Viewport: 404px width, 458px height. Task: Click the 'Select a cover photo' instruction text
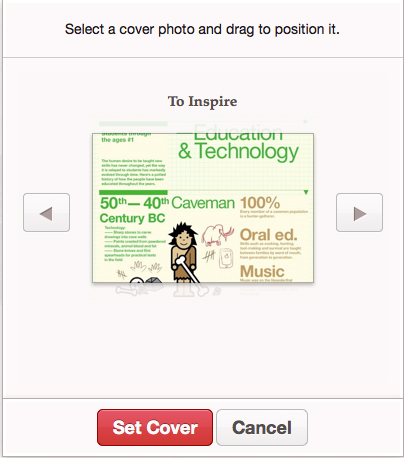[202, 29]
